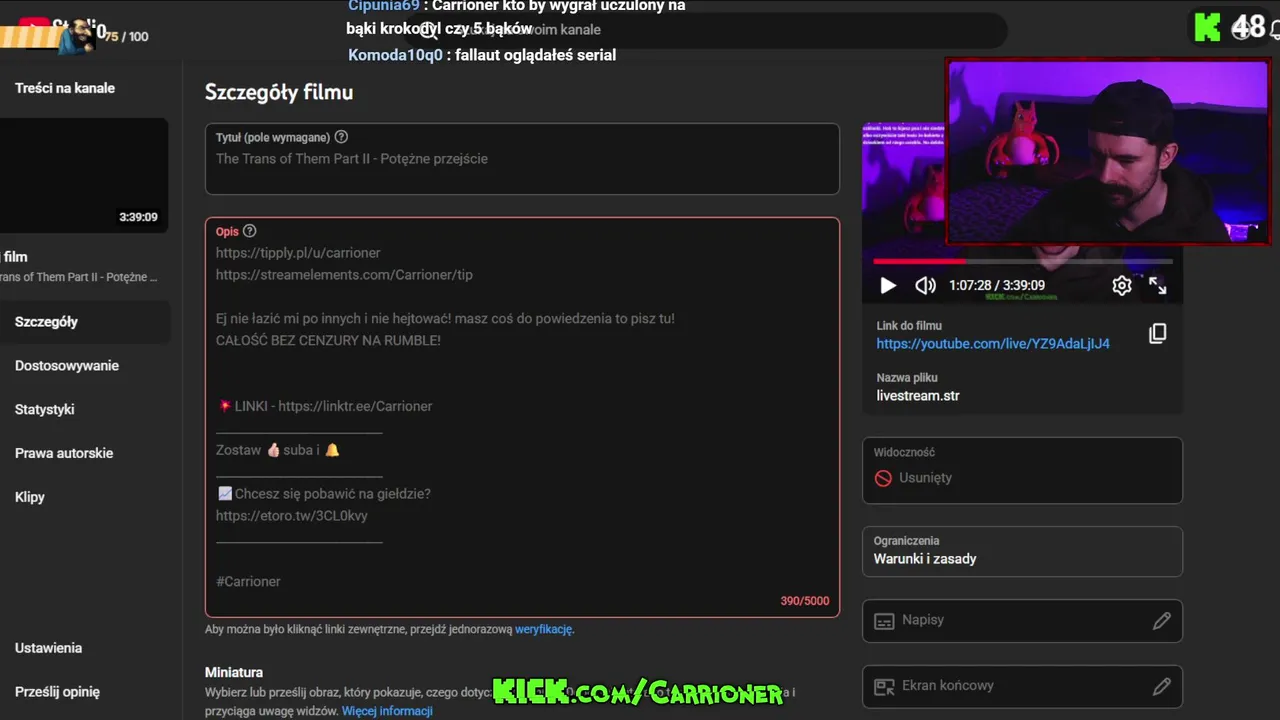Image resolution: width=1280 pixels, height=720 pixels.
Task: Click the sidebar video thumbnail 3:39:09
Action: [84, 175]
